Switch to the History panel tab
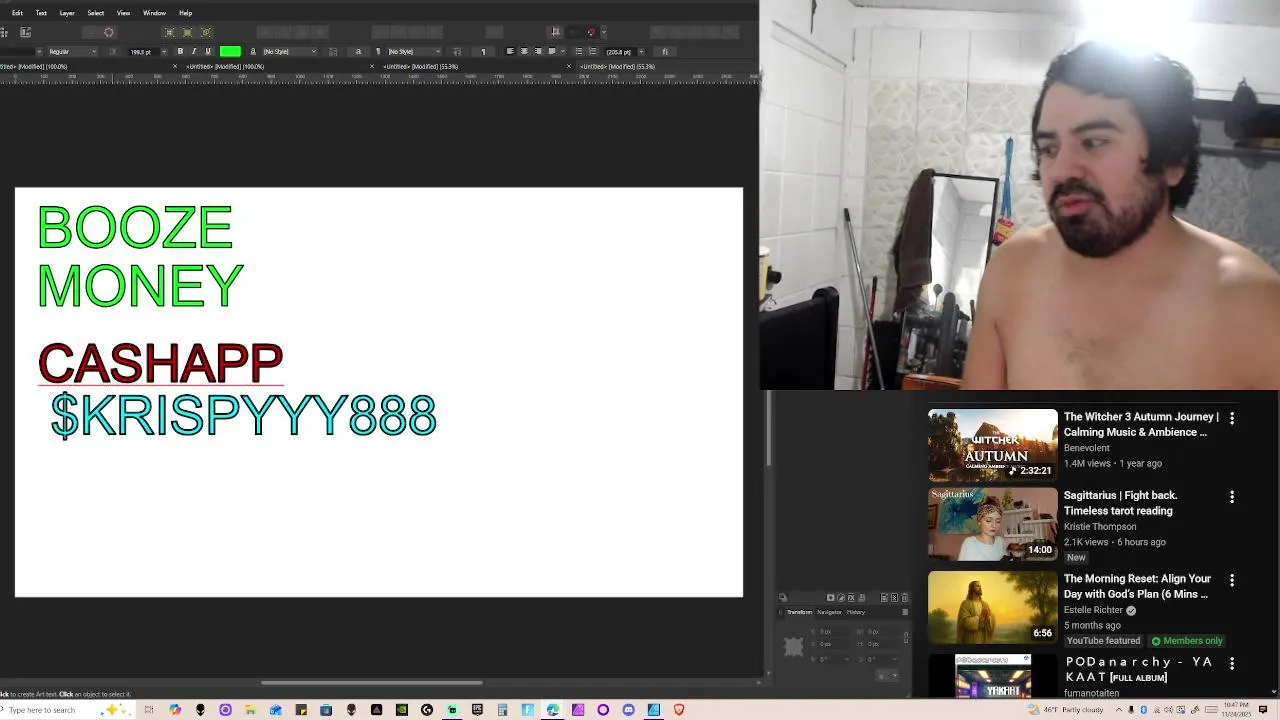Viewport: 1280px width, 720px height. pyautogui.click(x=856, y=612)
